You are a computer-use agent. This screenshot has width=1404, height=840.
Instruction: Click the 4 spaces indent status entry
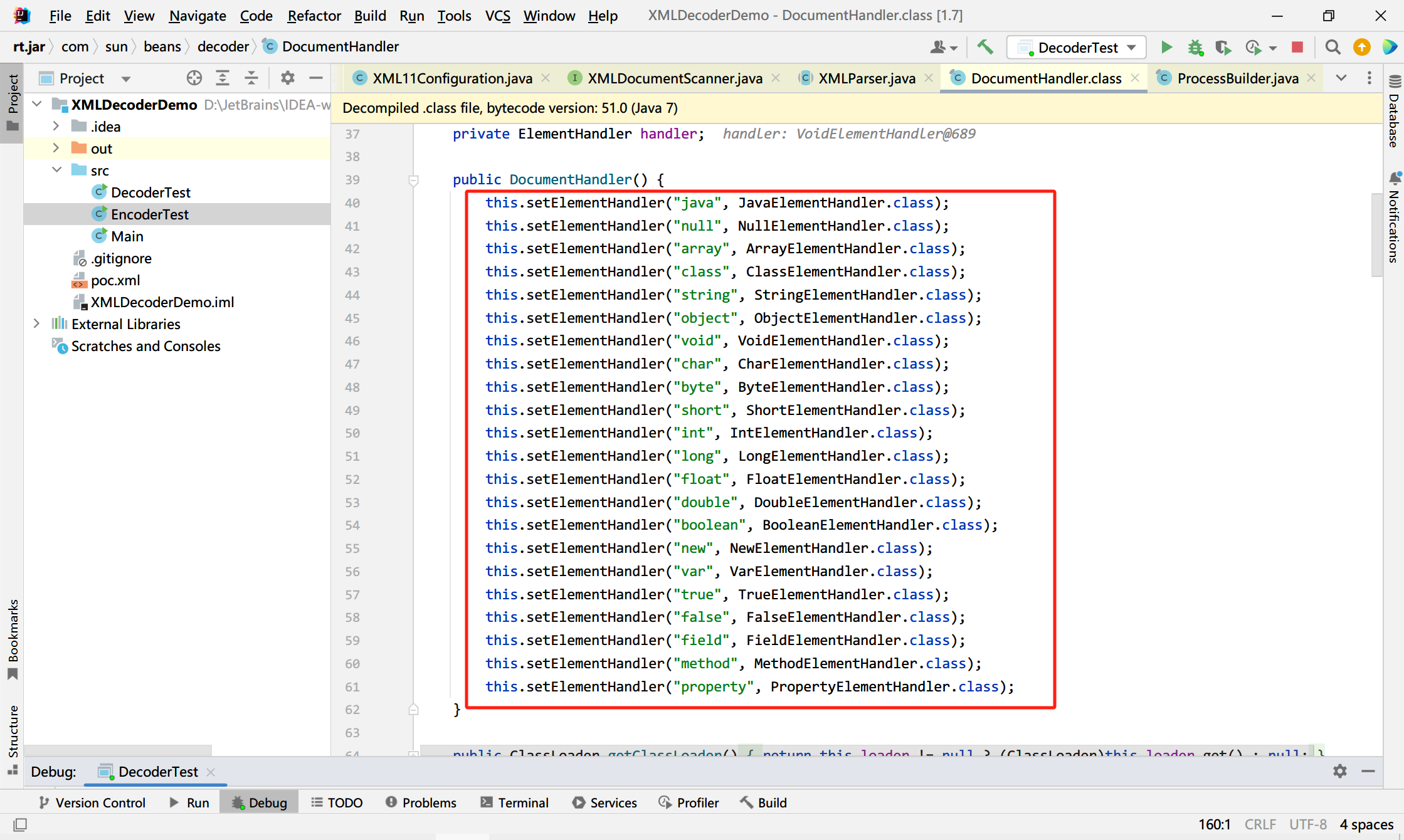click(x=1366, y=824)
